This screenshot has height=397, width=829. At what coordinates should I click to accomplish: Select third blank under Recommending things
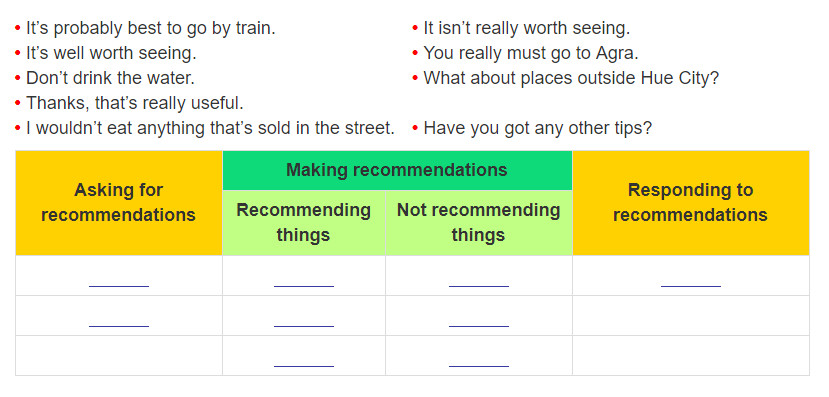point(304,359)
